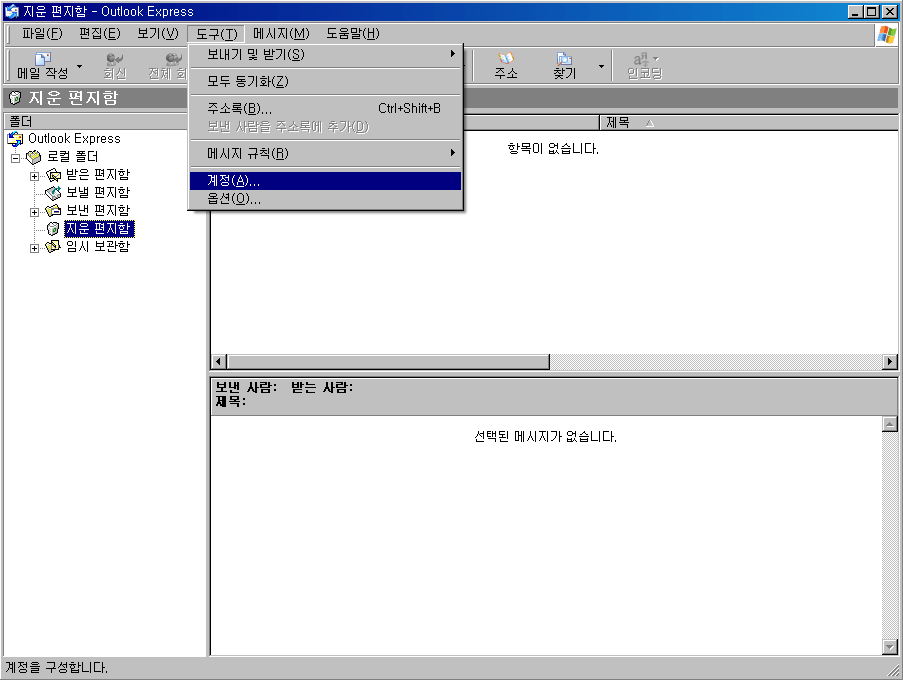Click the 로컬 폴더 folder icon
Screen dimensions: 903x680
34,157
